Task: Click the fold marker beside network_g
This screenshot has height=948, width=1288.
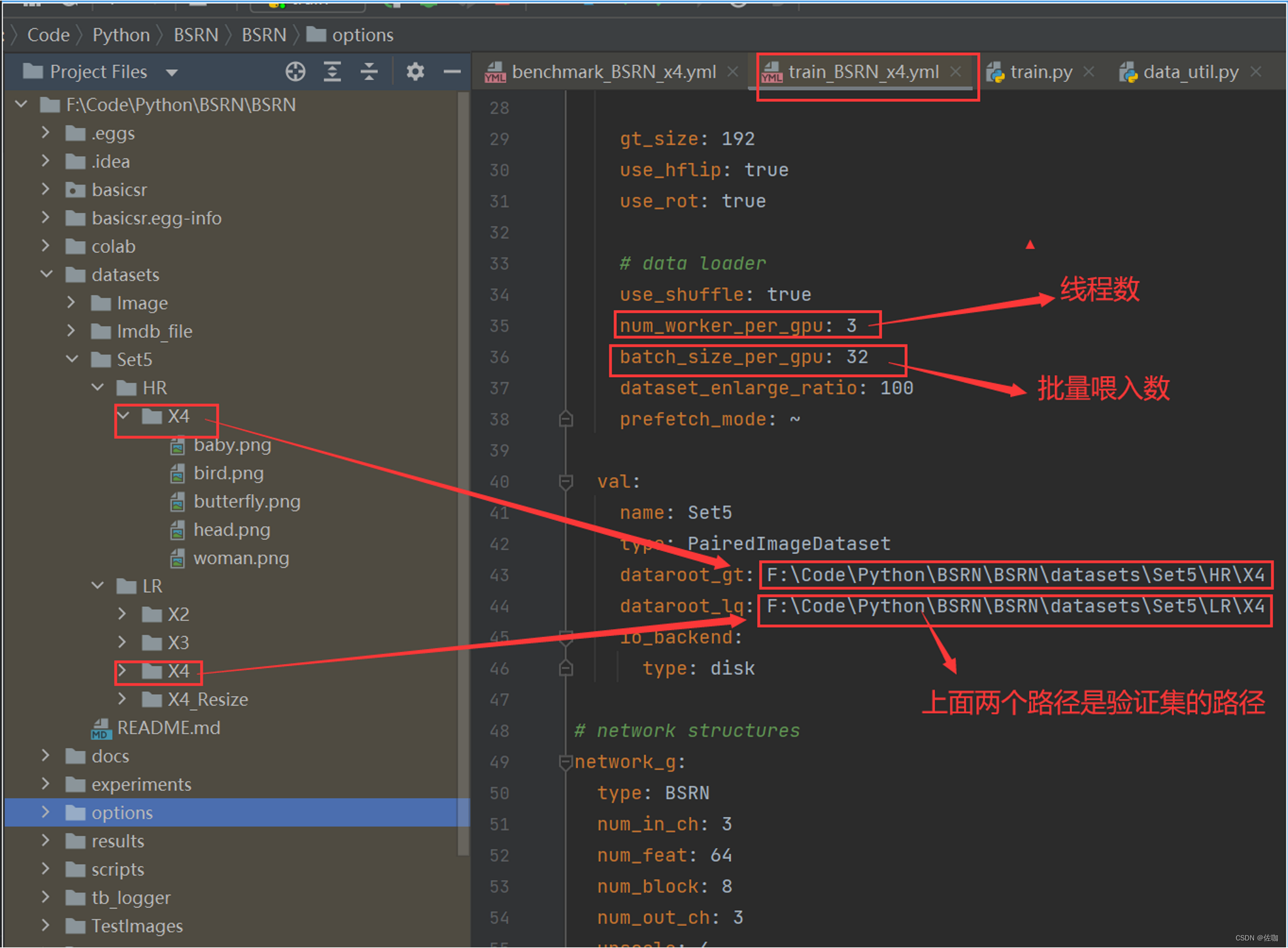Action: 565,762
